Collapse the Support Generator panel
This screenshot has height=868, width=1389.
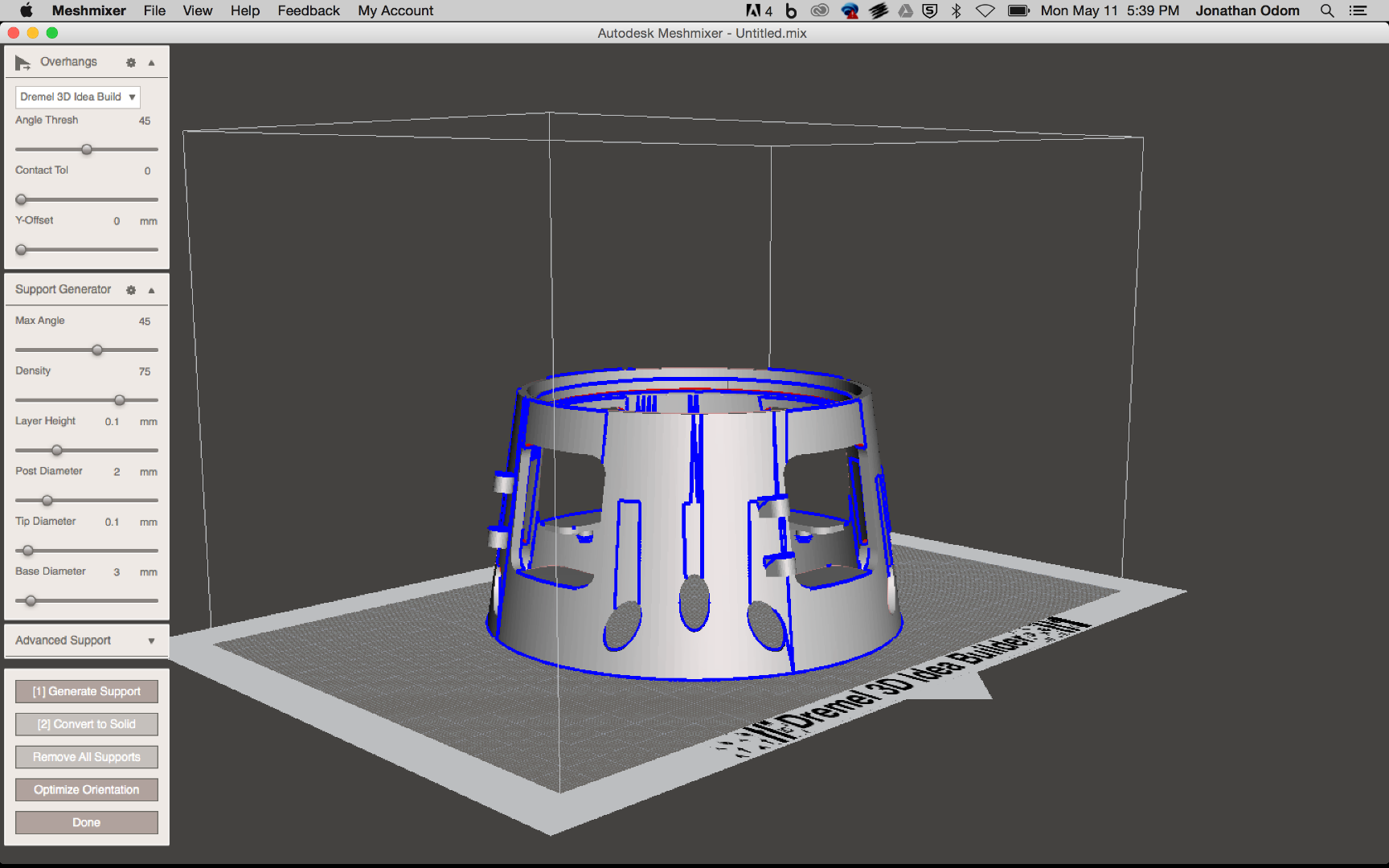(151, 290)
